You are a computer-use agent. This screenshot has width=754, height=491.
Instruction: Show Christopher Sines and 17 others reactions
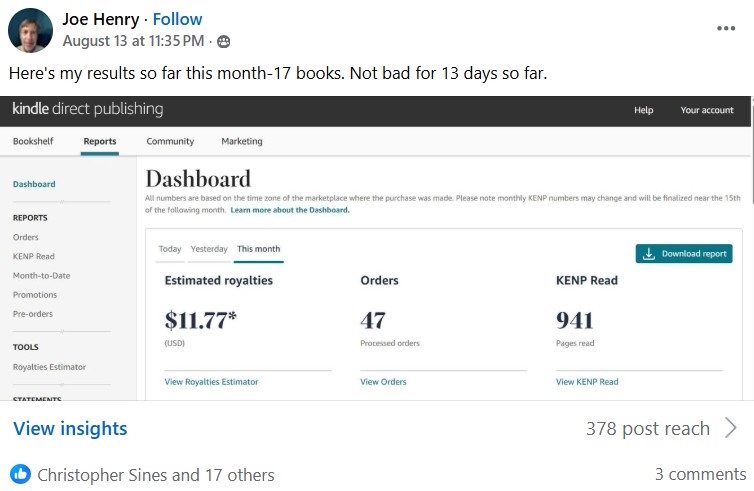155,475
